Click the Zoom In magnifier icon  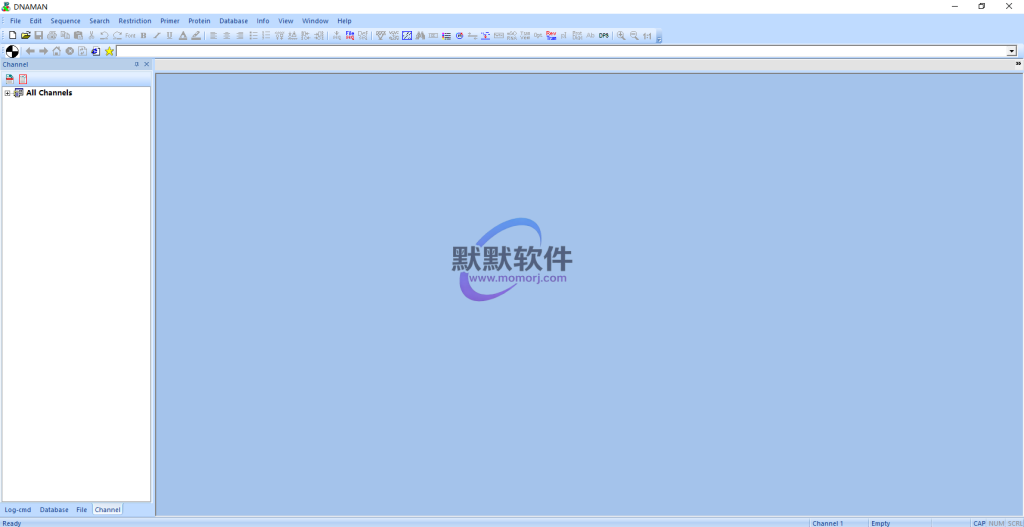point(621,35)
